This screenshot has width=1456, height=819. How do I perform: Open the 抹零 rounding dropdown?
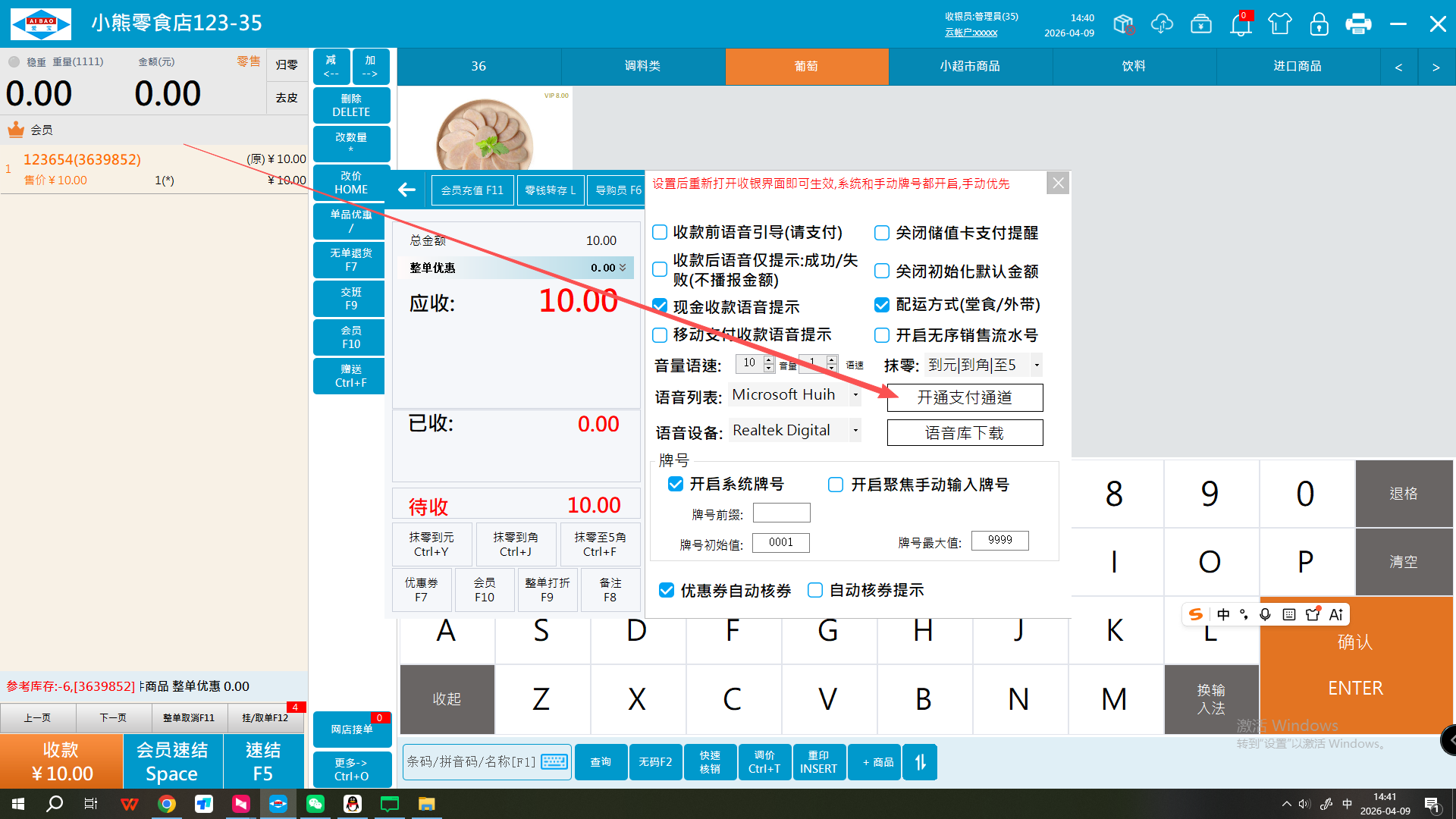(1037, 365)
